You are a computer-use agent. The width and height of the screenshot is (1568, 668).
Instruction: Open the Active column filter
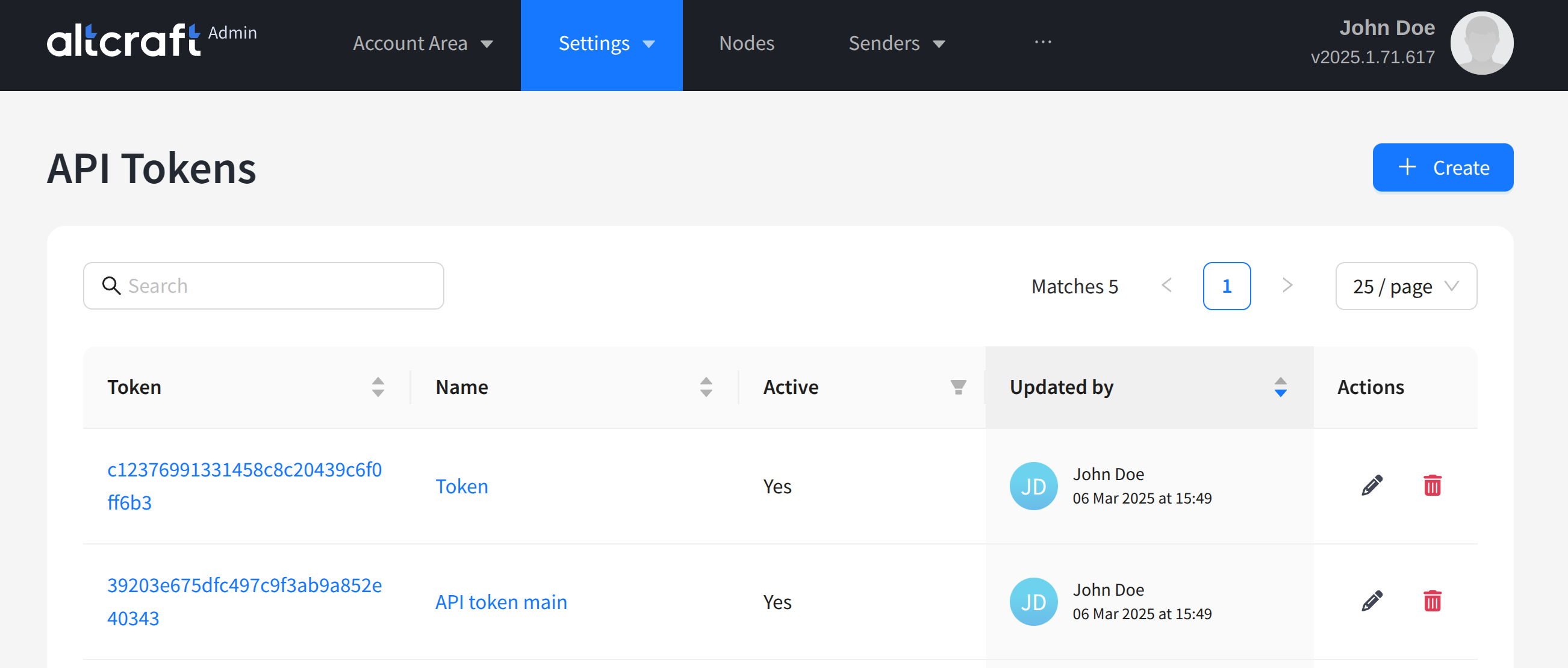point(957,387)
